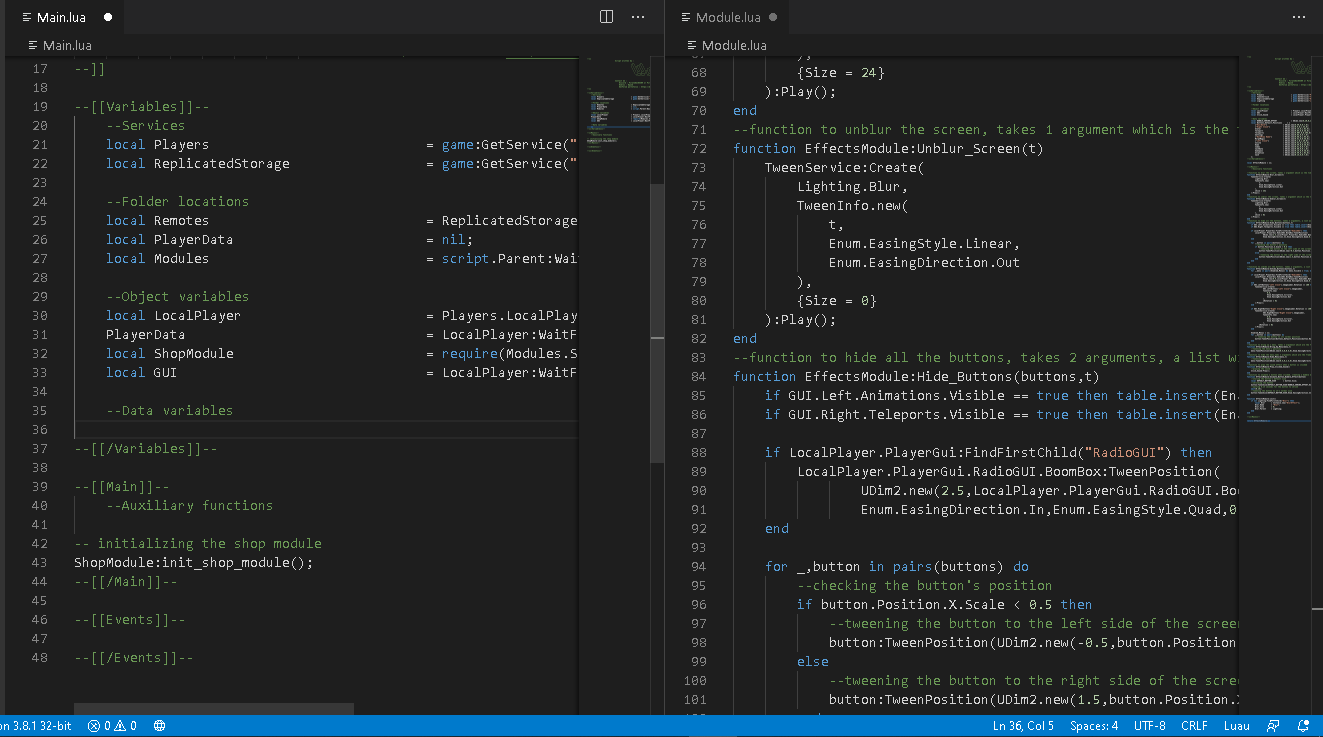The height and width of the screenshot is (737, 1323).
Task: Switch to the Module.lua tab
Action: pyautogui.click(x=727, y=18)
